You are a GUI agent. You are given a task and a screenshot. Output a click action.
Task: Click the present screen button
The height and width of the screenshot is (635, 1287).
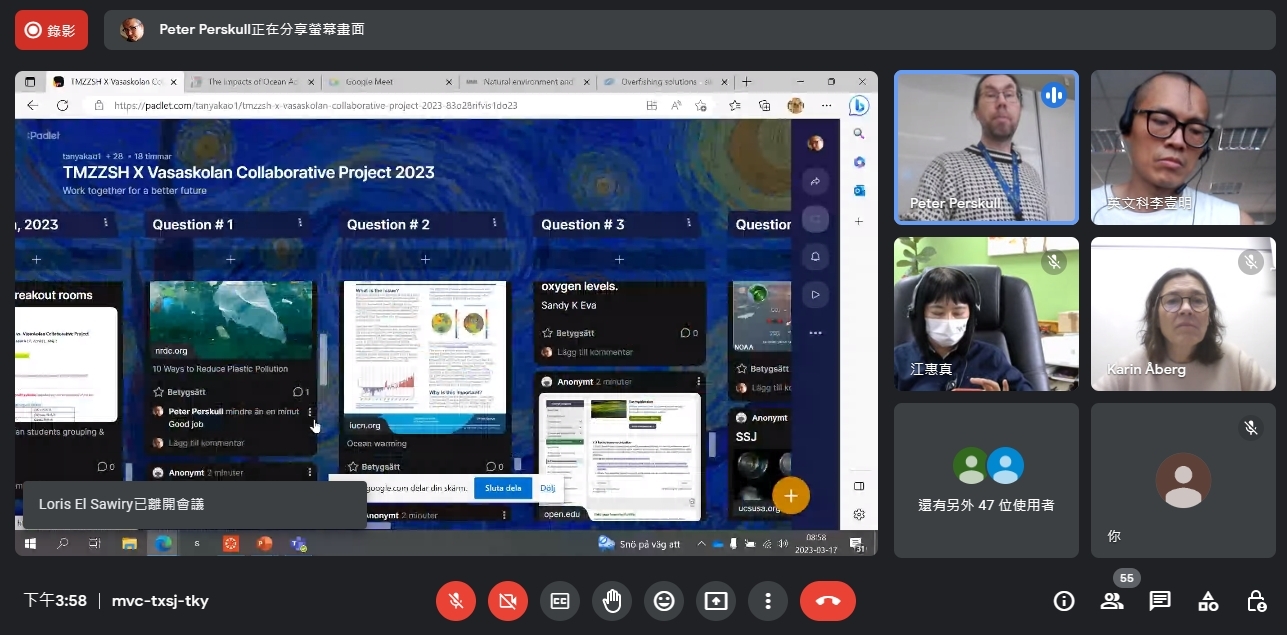click(x=716, y=601)
